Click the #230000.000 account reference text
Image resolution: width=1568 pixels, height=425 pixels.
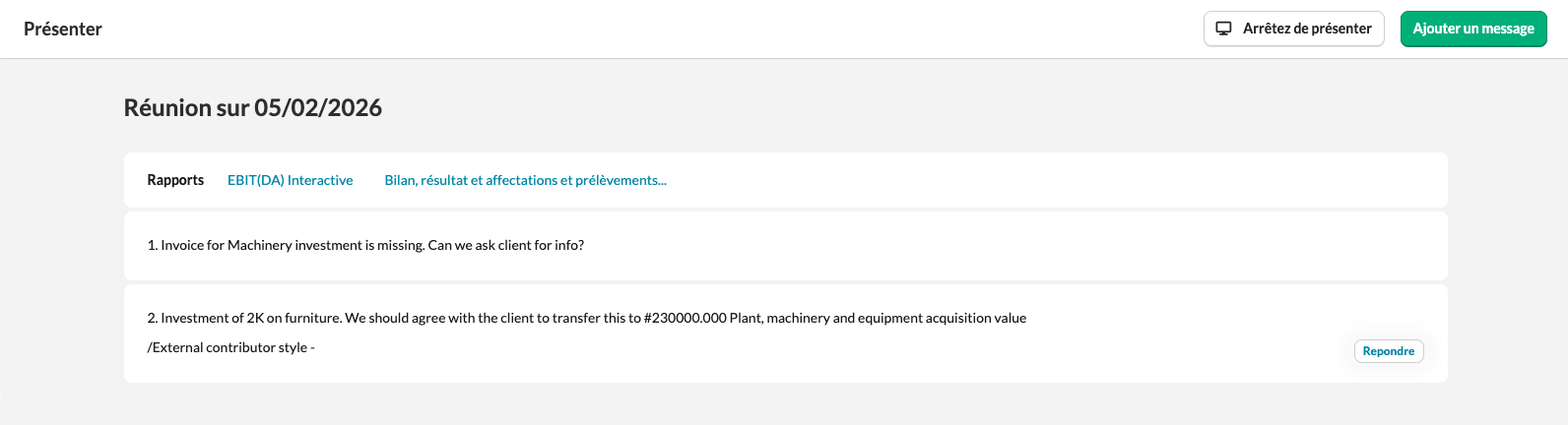point(685,318)
